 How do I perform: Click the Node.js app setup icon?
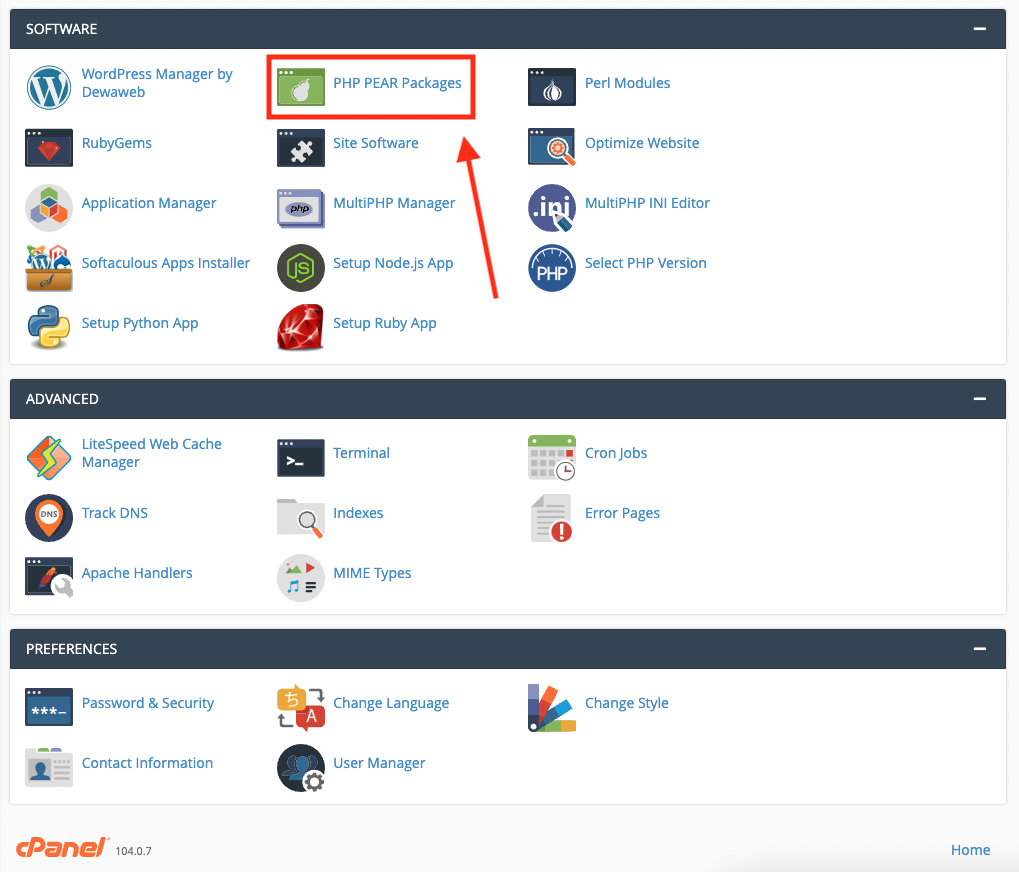tap(301, 268)
